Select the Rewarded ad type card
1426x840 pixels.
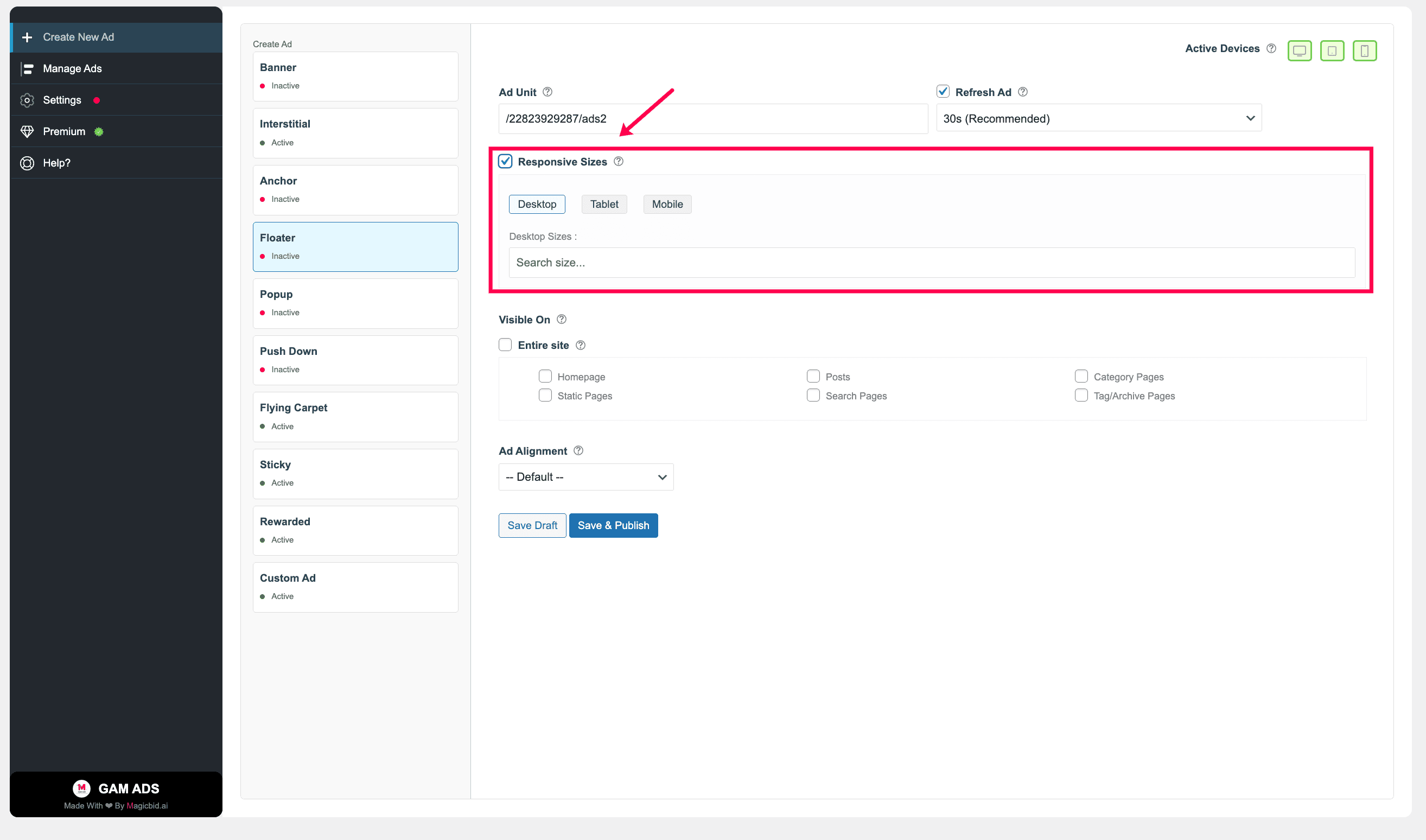tap(355, 531)
